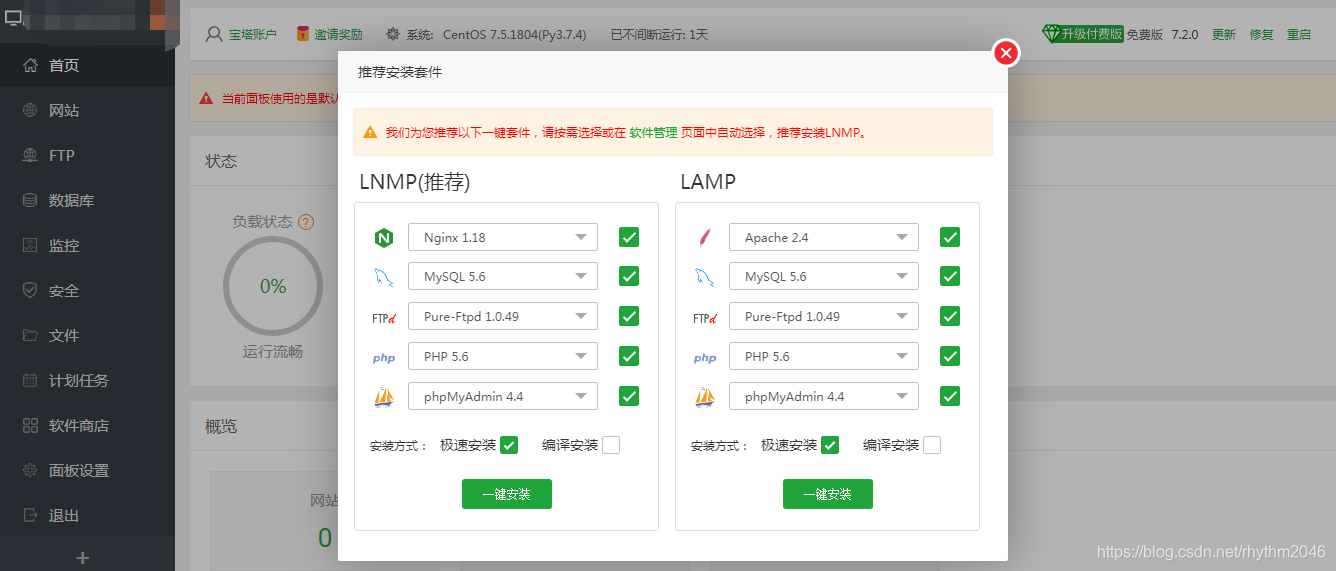Click 邀请奖励 link
The height and width of the screenshot is (571, 1336).
pos(338,34)
